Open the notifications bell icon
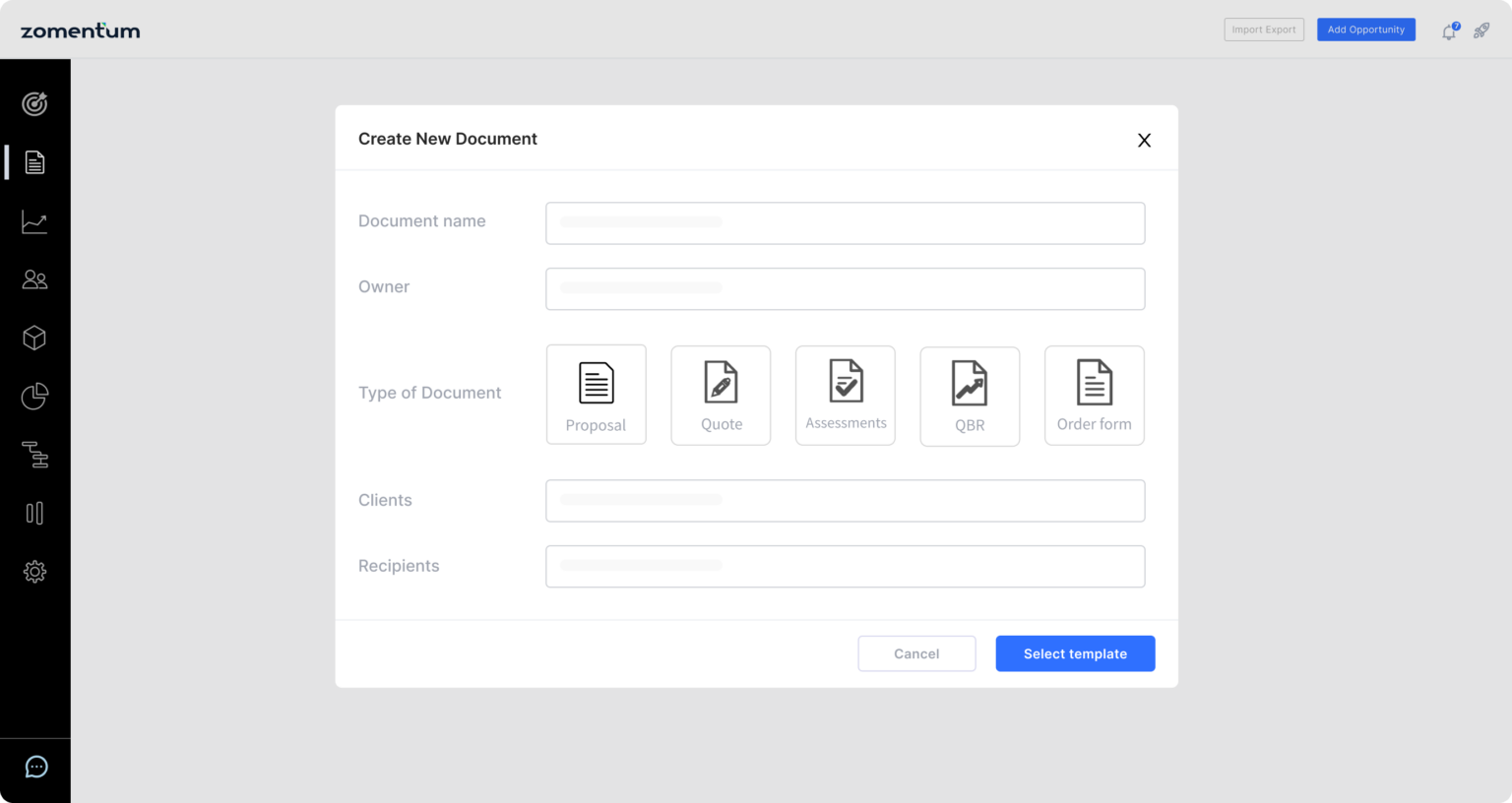 1449,31
